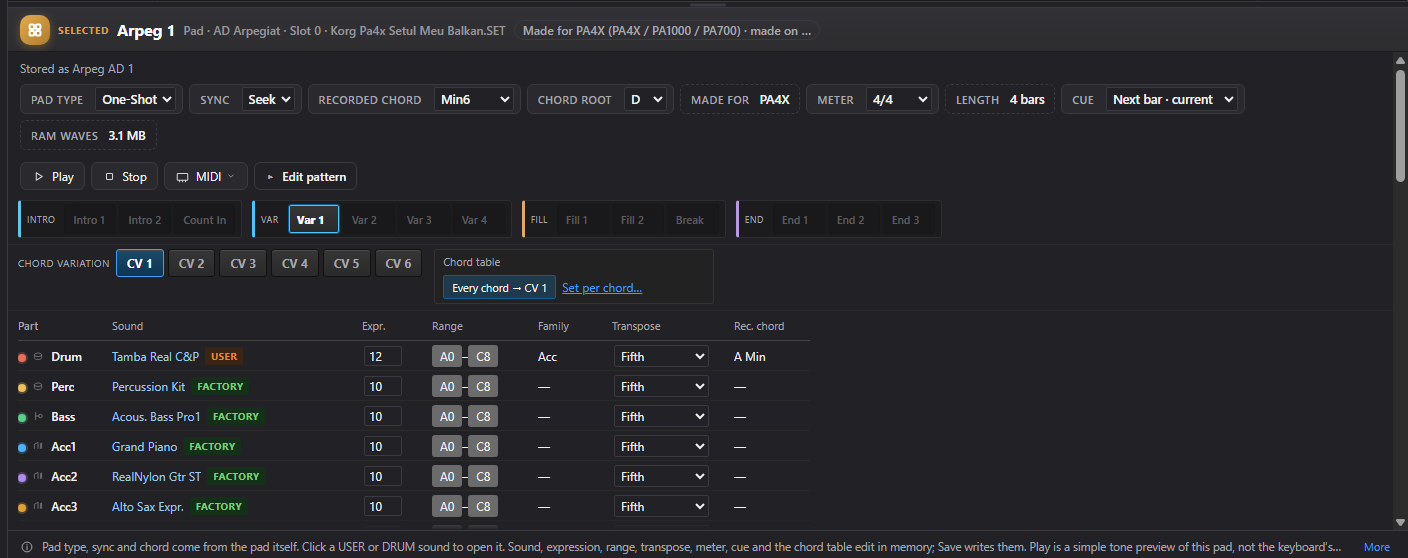Image resolution: width=1408 pixels, height=558 pixels.
Task: Switch to the Break tab
Action: 690,220
